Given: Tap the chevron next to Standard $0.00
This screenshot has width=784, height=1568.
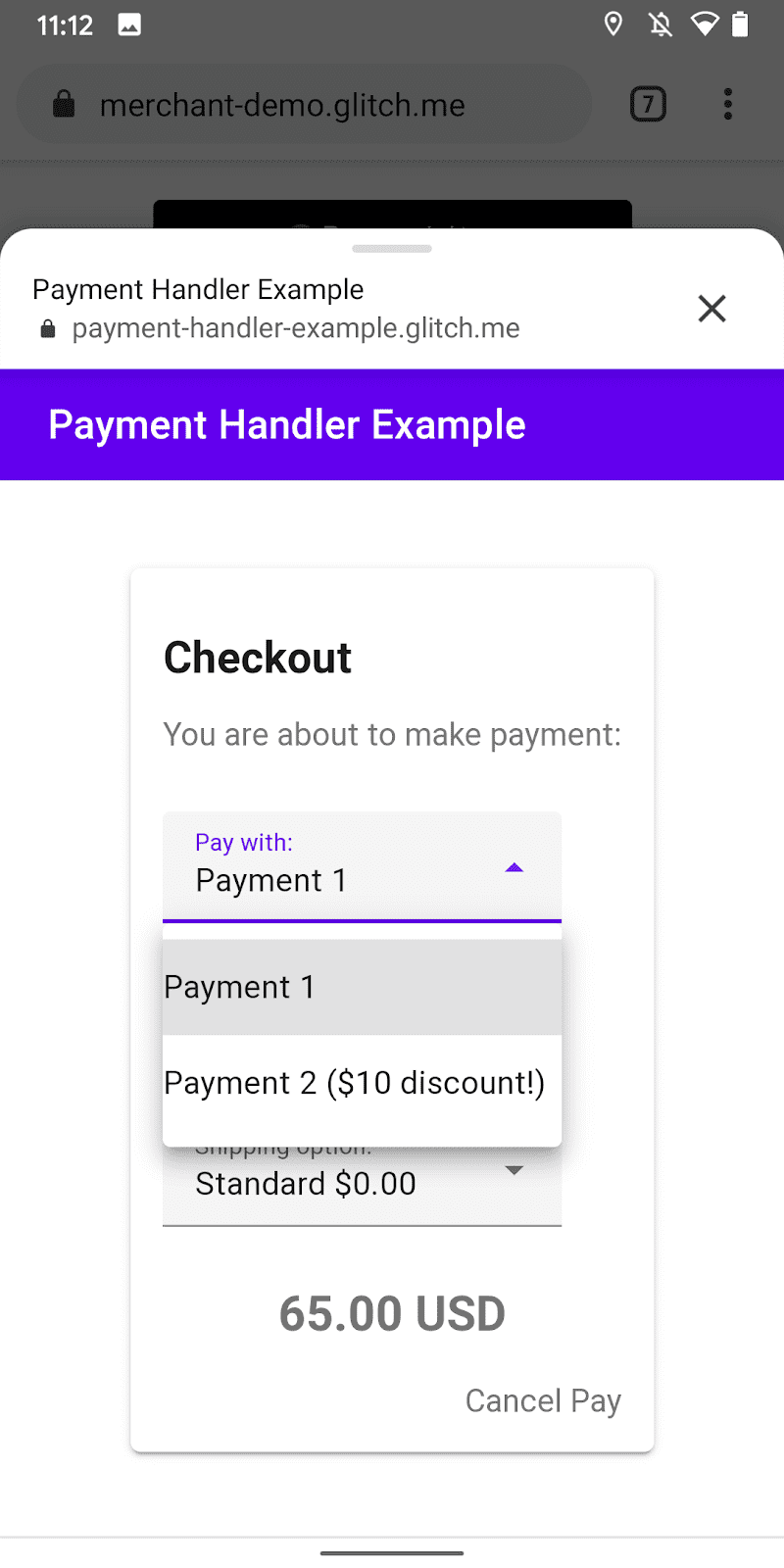Looking at the screenshot, I should click(x=514, y=1169).
